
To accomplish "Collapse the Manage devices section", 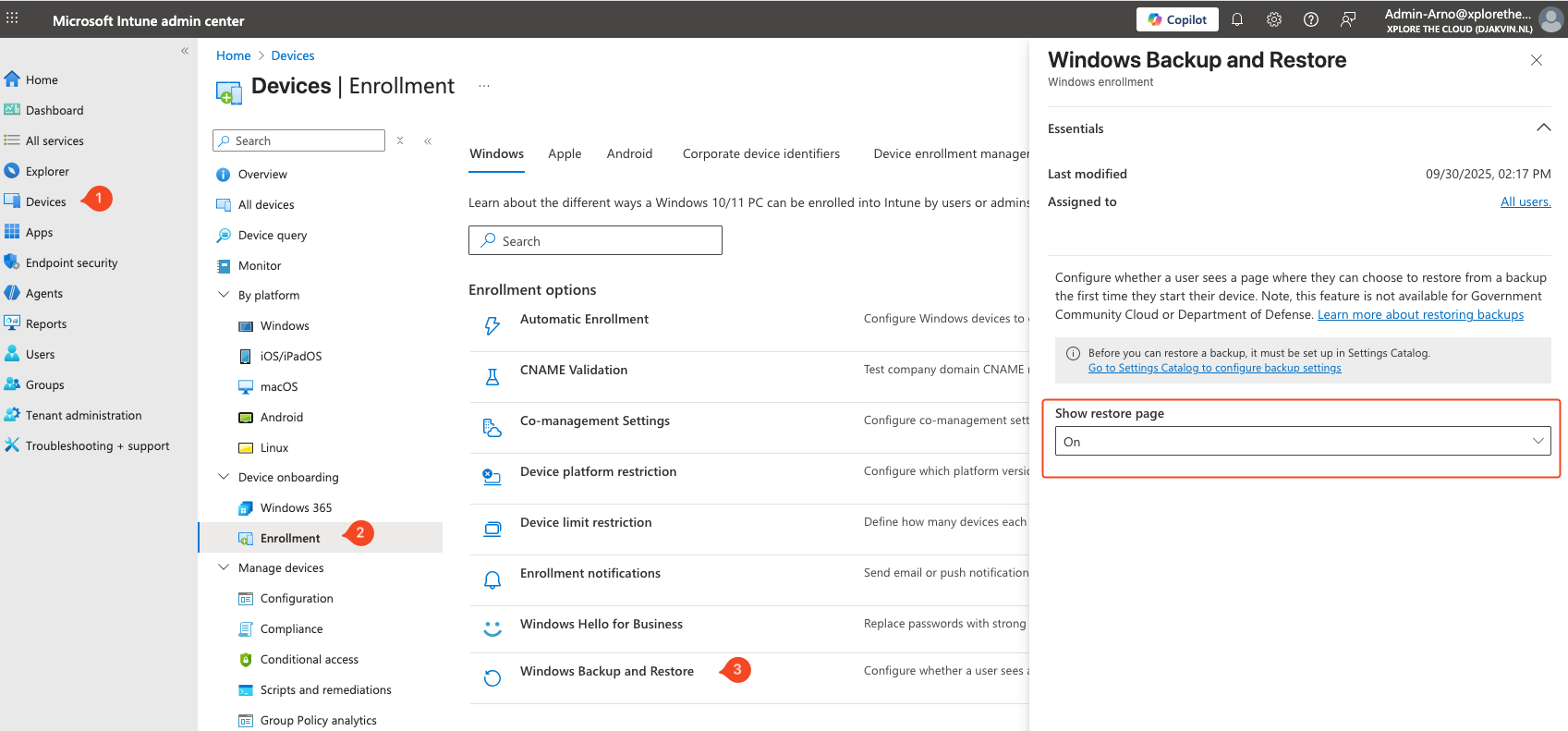I will pos(224,567).
